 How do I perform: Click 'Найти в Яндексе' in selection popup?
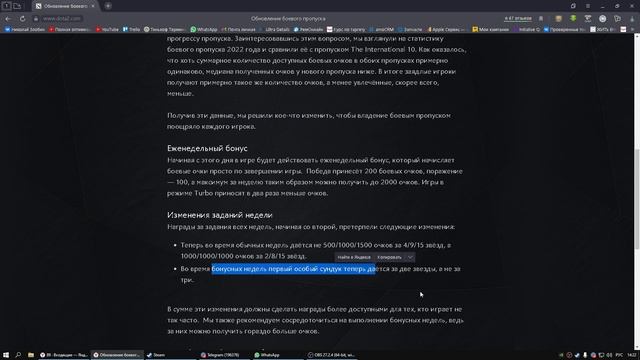354,257
